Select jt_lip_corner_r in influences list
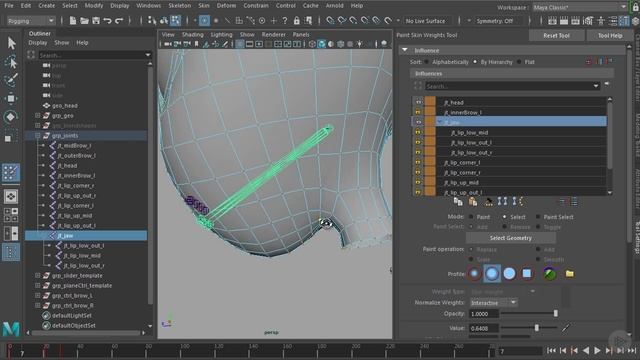The height and width of the screenshot is (360, 640). point(461,172)
